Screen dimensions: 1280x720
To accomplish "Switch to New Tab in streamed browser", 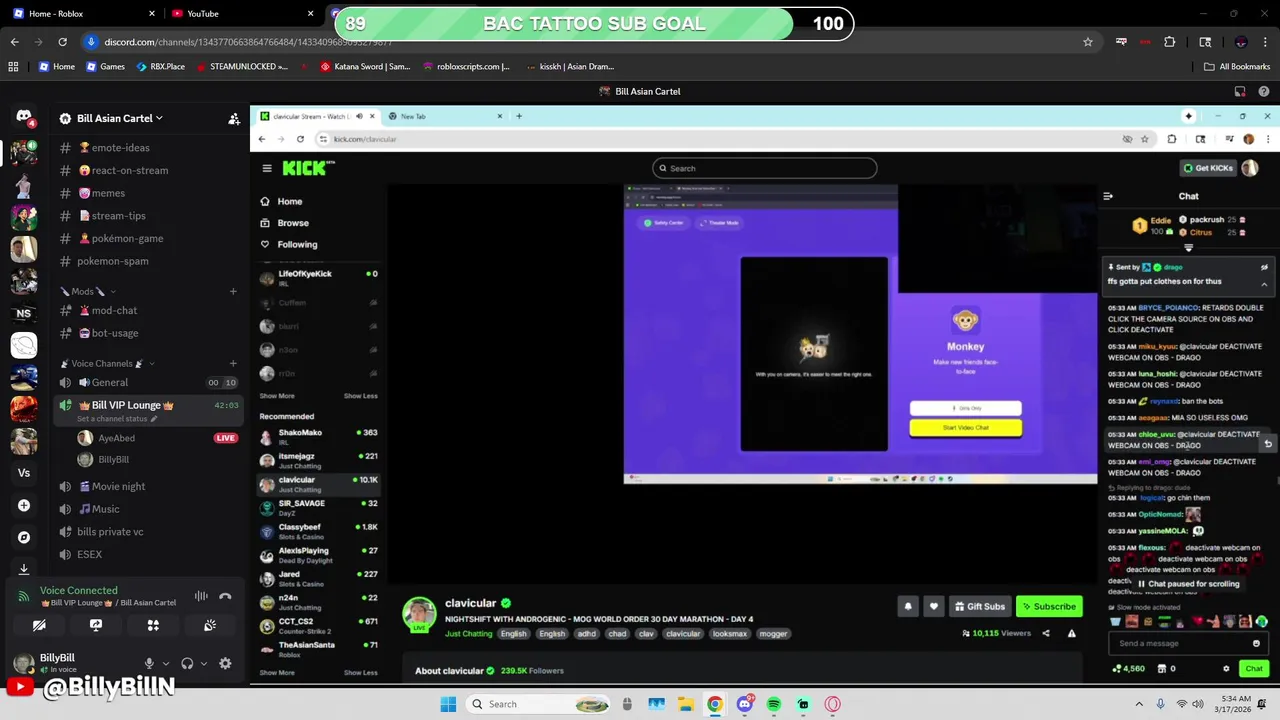I will tap(445, 116).
